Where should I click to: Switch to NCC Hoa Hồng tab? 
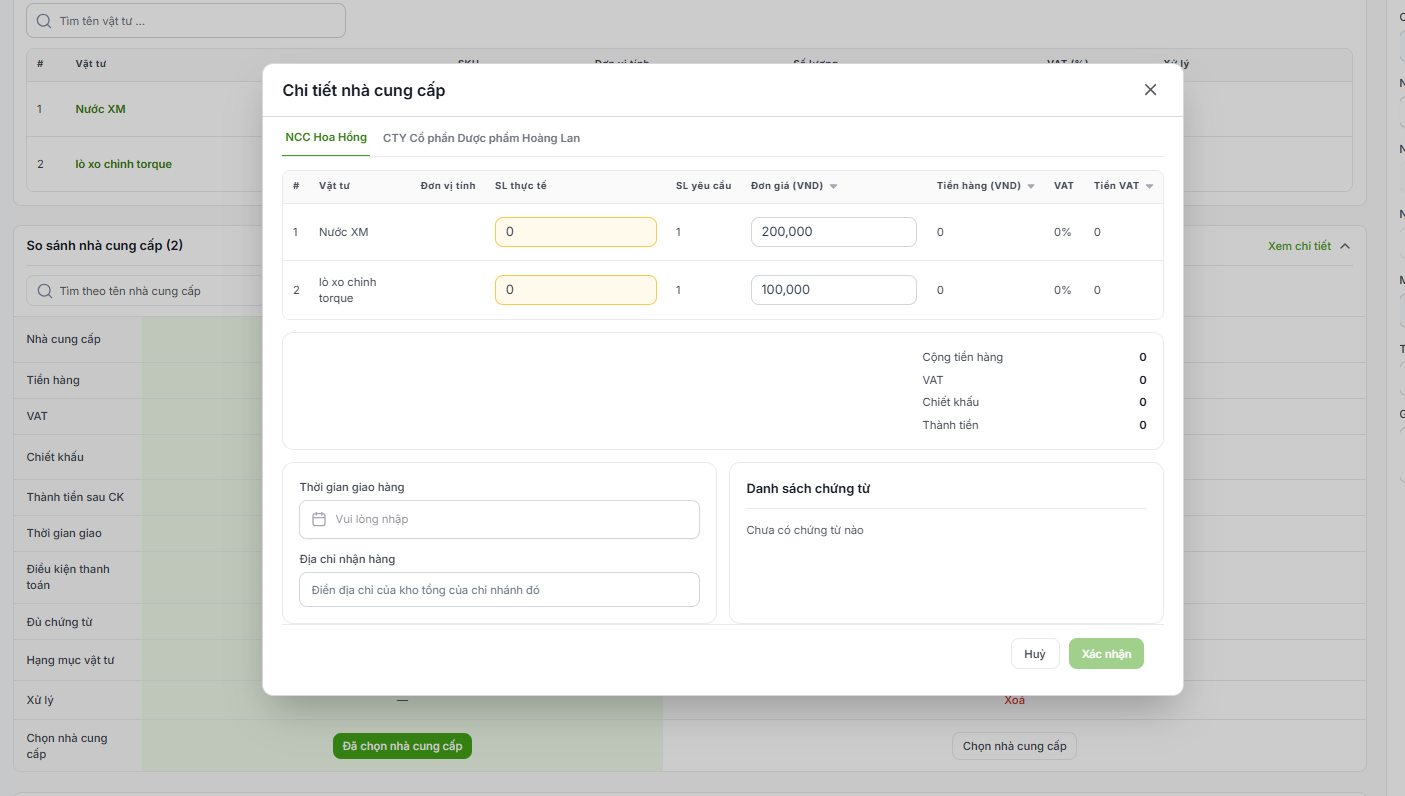coord(326,137)
